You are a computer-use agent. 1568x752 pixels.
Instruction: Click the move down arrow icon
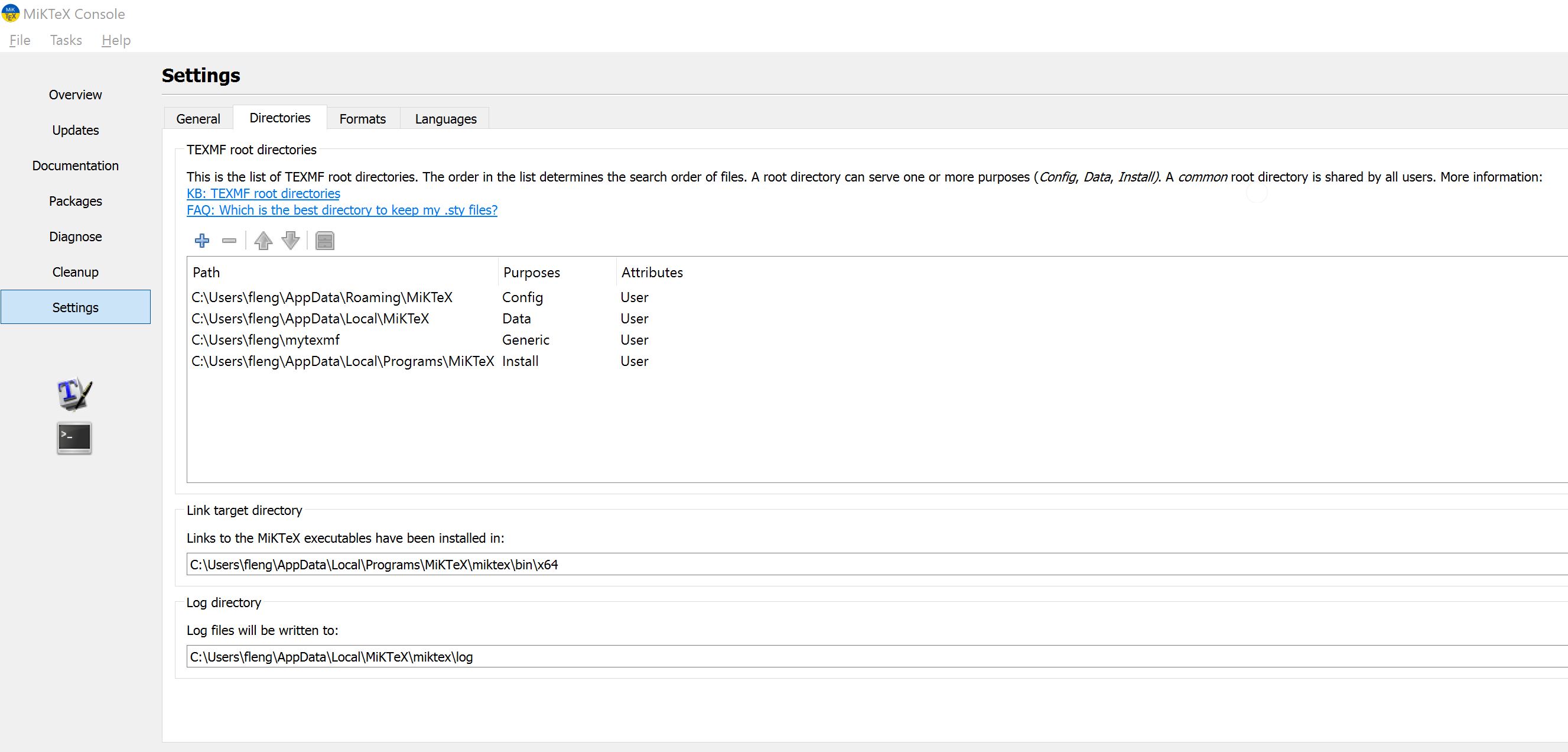pyautogui.click(x=291, y=241)
